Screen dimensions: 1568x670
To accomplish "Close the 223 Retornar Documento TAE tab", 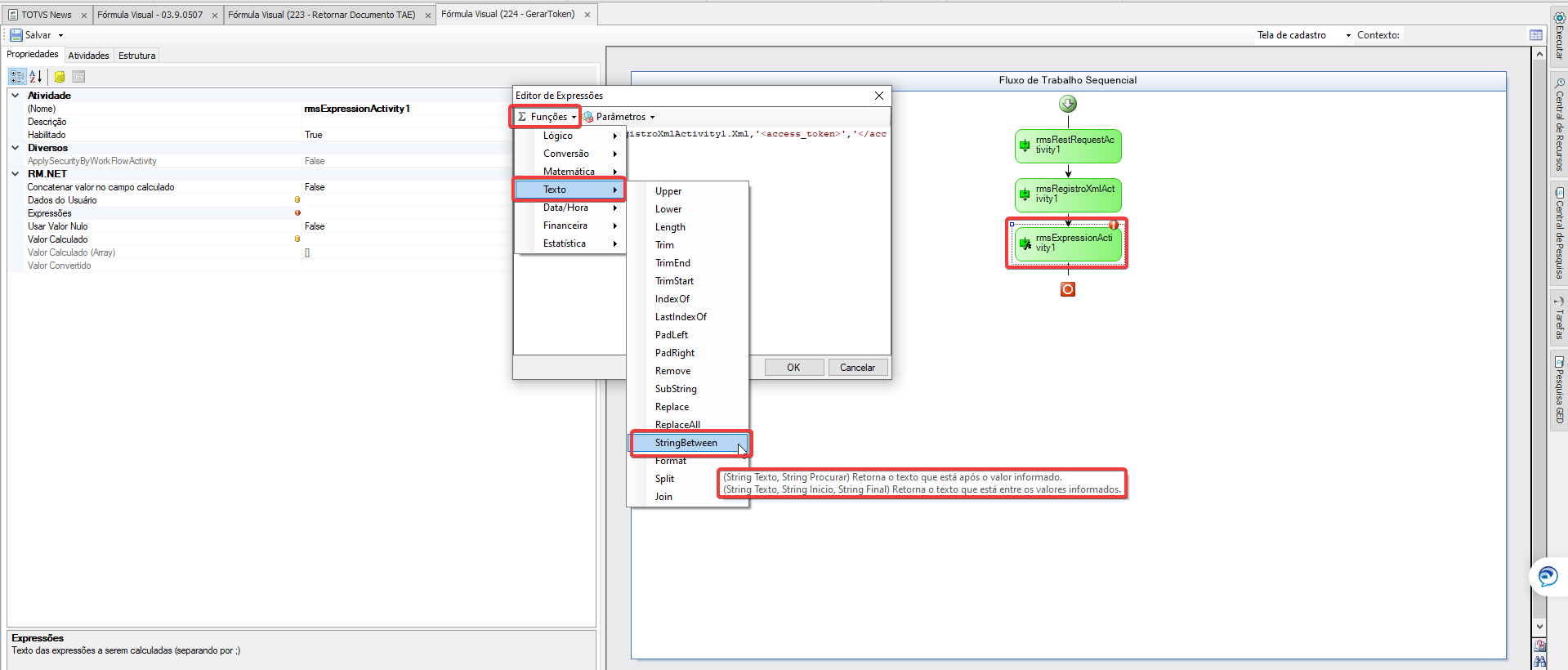I will (427, 16).
